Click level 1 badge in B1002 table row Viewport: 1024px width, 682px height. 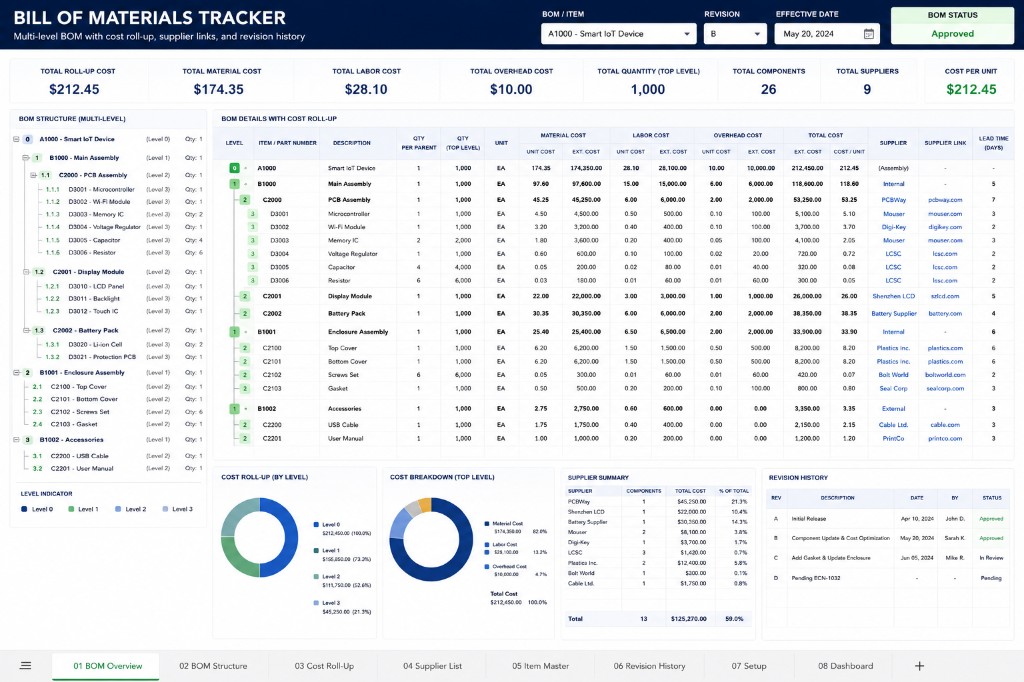coord(234,409)
